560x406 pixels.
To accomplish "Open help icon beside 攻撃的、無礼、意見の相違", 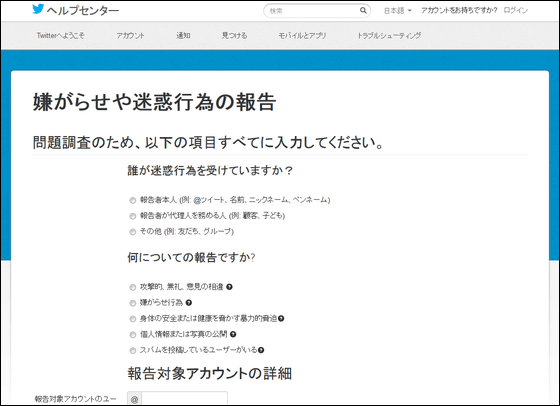I will pyautogui.click(x=229, y=287).
